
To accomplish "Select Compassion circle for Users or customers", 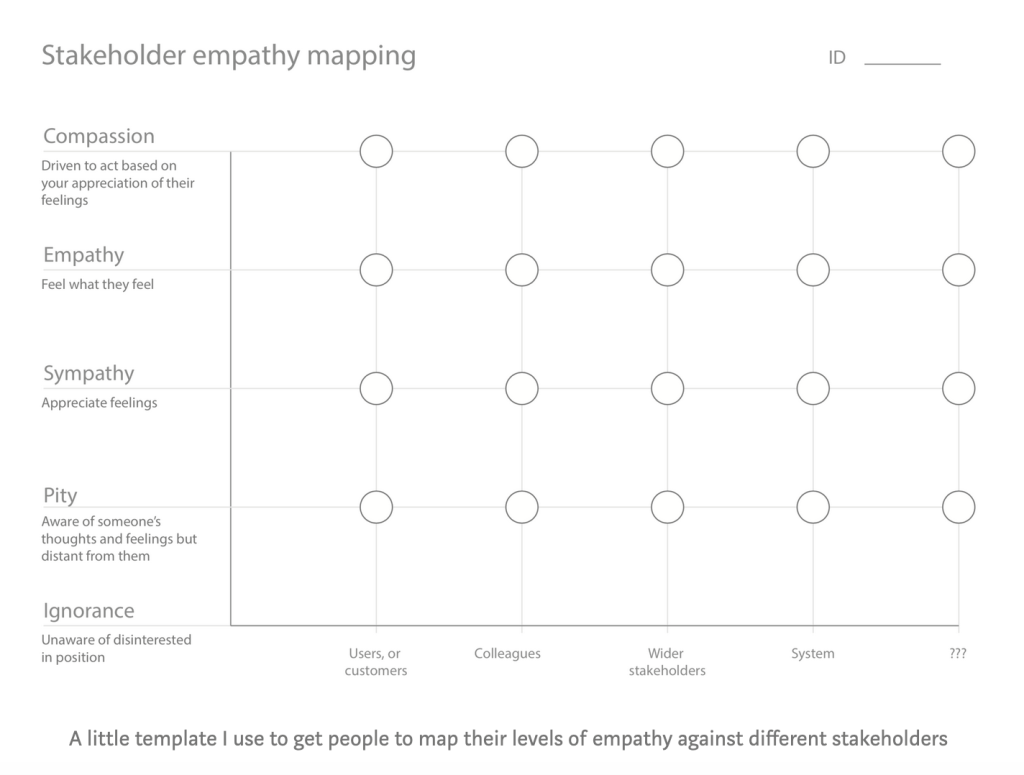I will [x=376, y=152].
